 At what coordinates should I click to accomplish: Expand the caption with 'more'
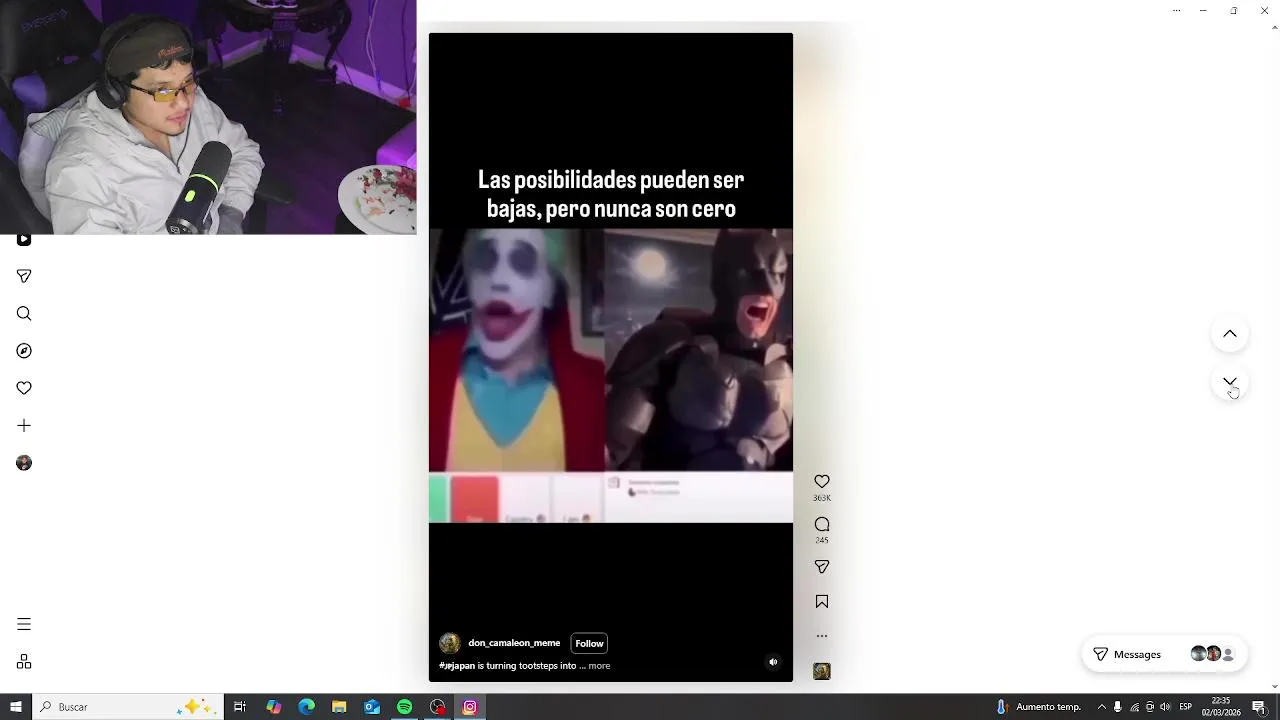pyautogui.click(x=599, y=666)
